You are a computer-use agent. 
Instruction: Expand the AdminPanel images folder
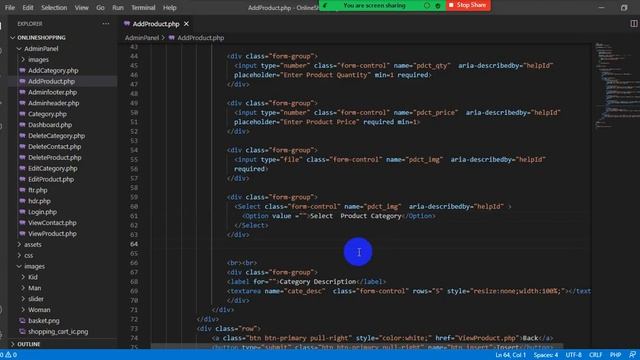pos(38,60)
